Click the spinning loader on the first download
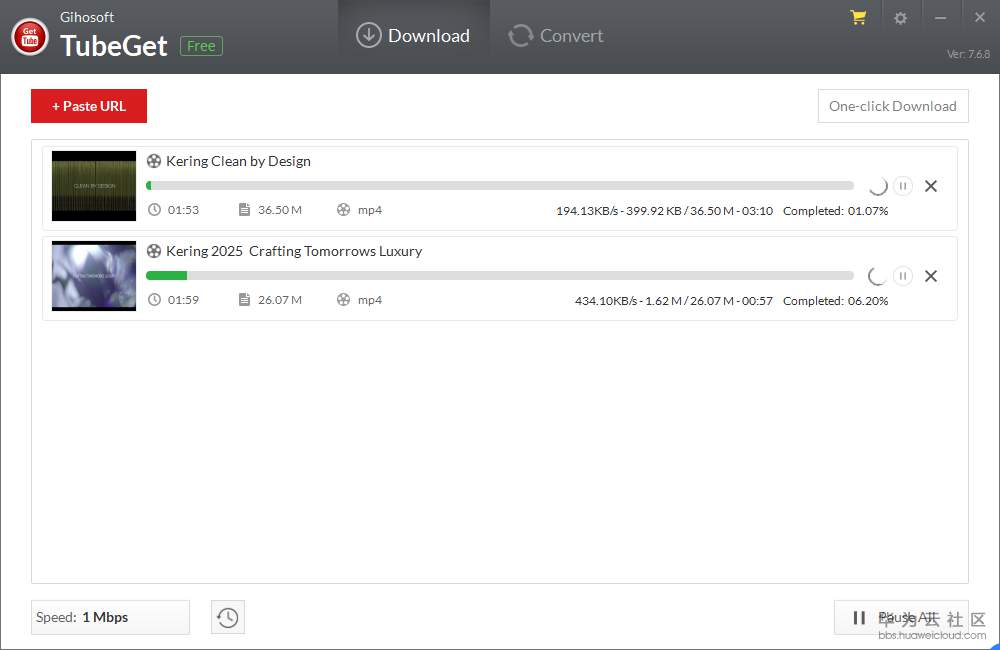The image size is (1000, 650). pyautogui.click(x=877, y=186)
